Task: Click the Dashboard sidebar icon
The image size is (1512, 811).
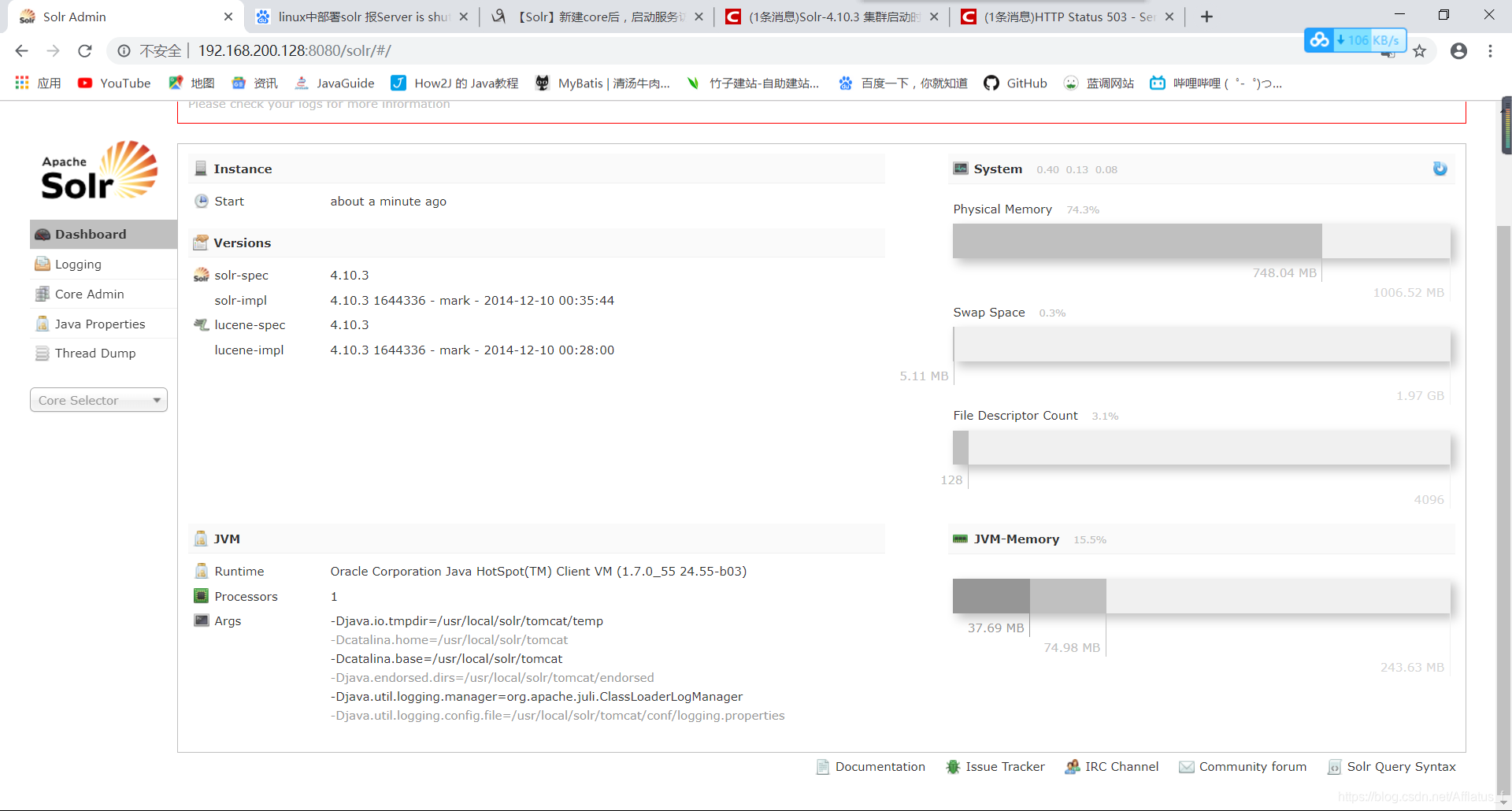Action: point(42,234)
